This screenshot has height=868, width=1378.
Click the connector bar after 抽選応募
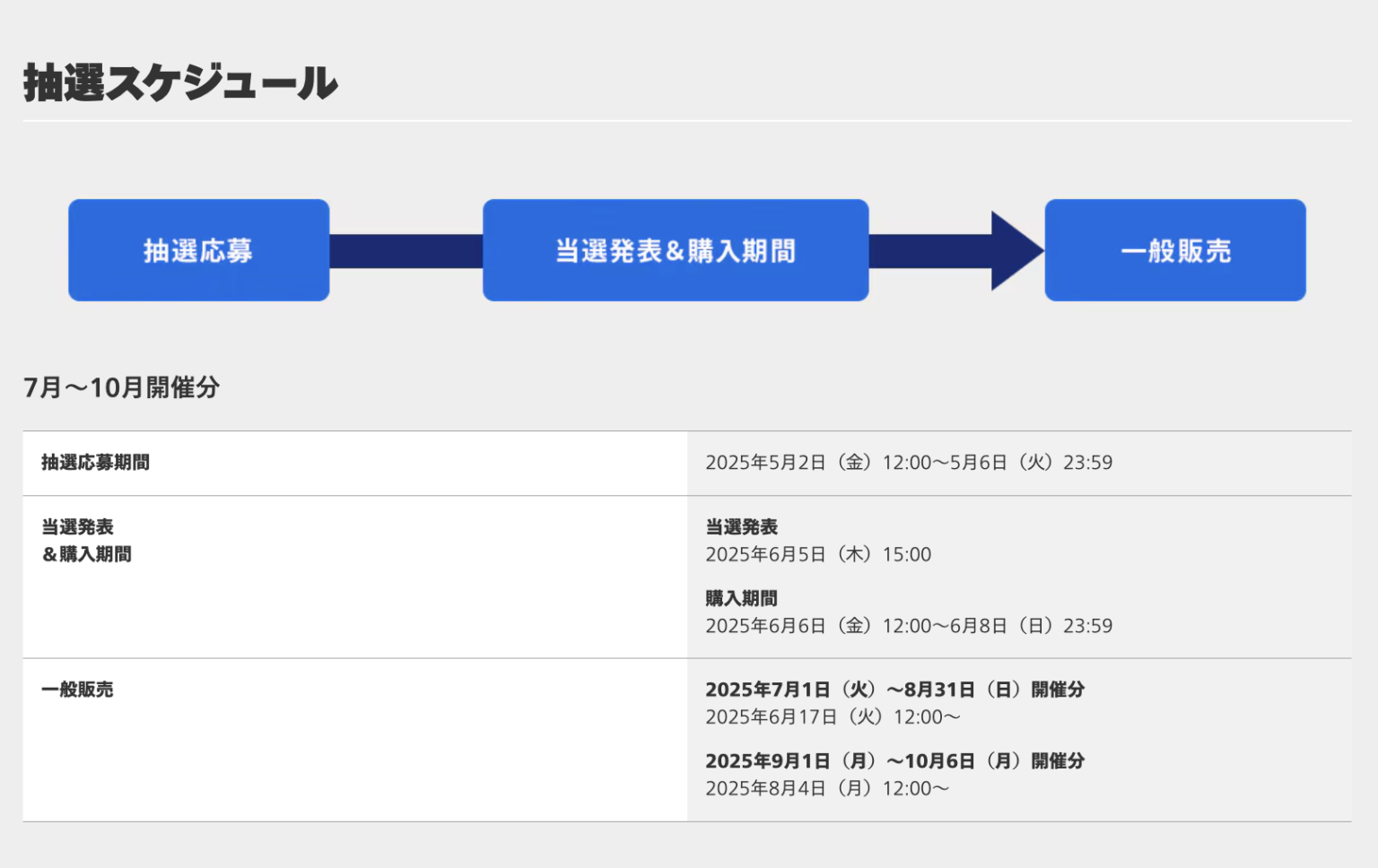point(406,251)
